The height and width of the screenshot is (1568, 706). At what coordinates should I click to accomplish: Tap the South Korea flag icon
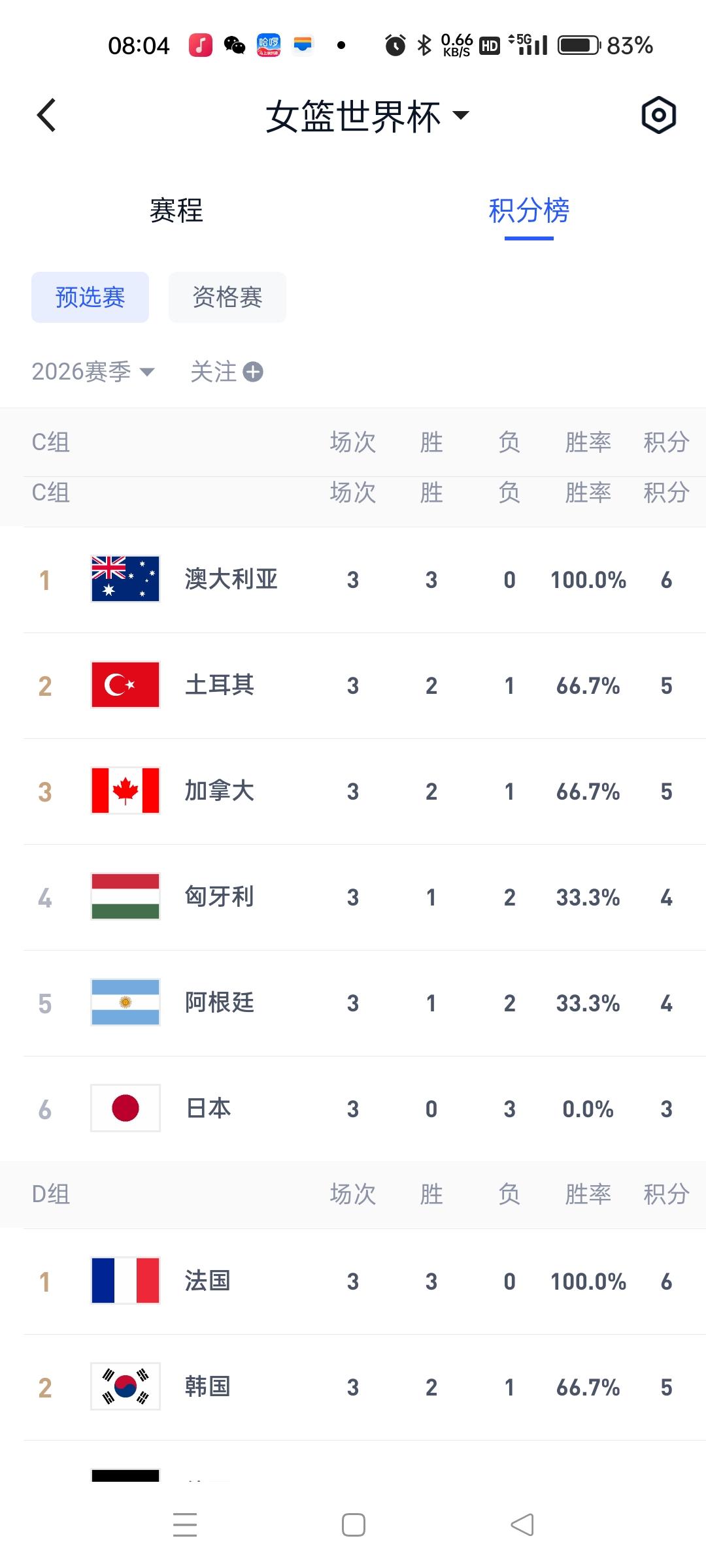[x=125, y=1387]
